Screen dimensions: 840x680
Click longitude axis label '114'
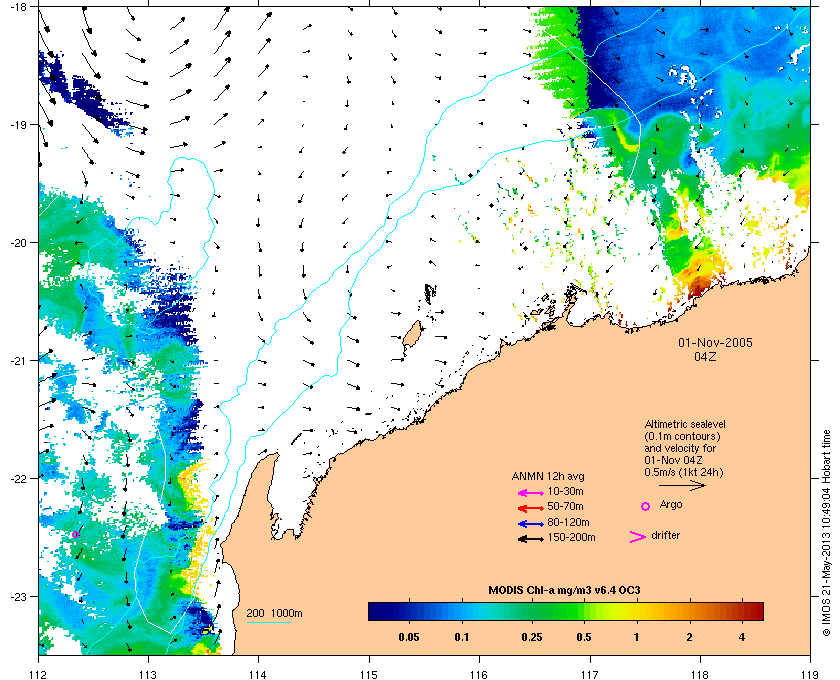[x=259, y=674]
